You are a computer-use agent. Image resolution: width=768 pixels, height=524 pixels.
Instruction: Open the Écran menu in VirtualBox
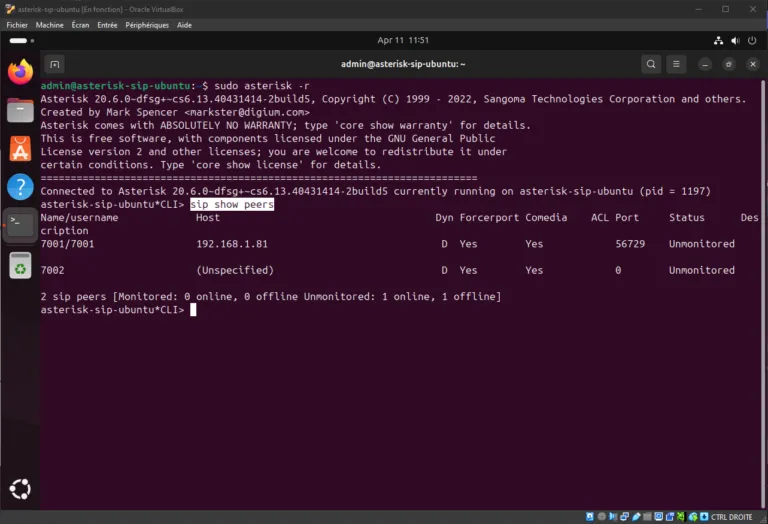[x=80, y=25]
